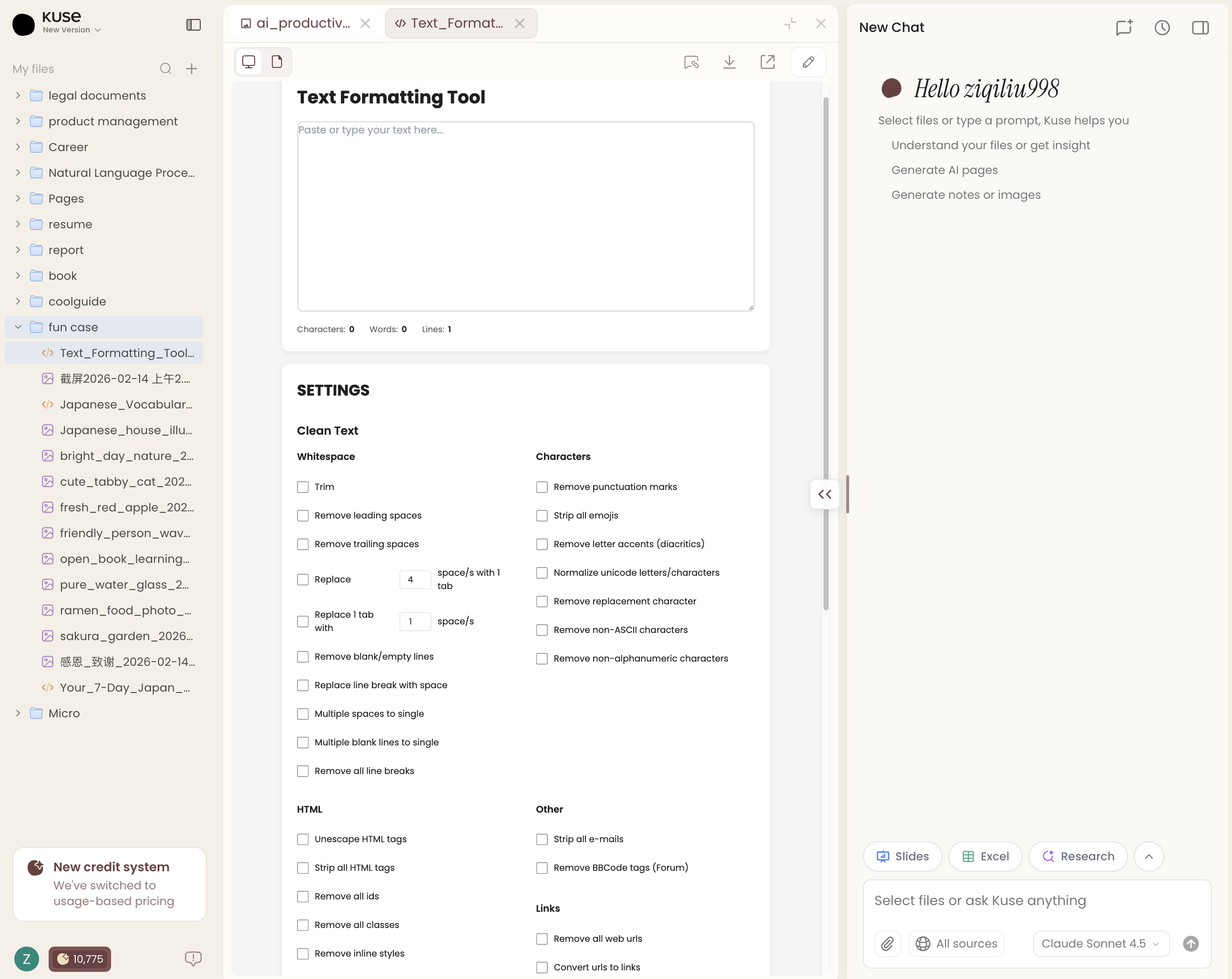Image resolution: width=1232 pixels, height=979 pixels.
Task: Expand the Career folder
Action: (18, 147)
